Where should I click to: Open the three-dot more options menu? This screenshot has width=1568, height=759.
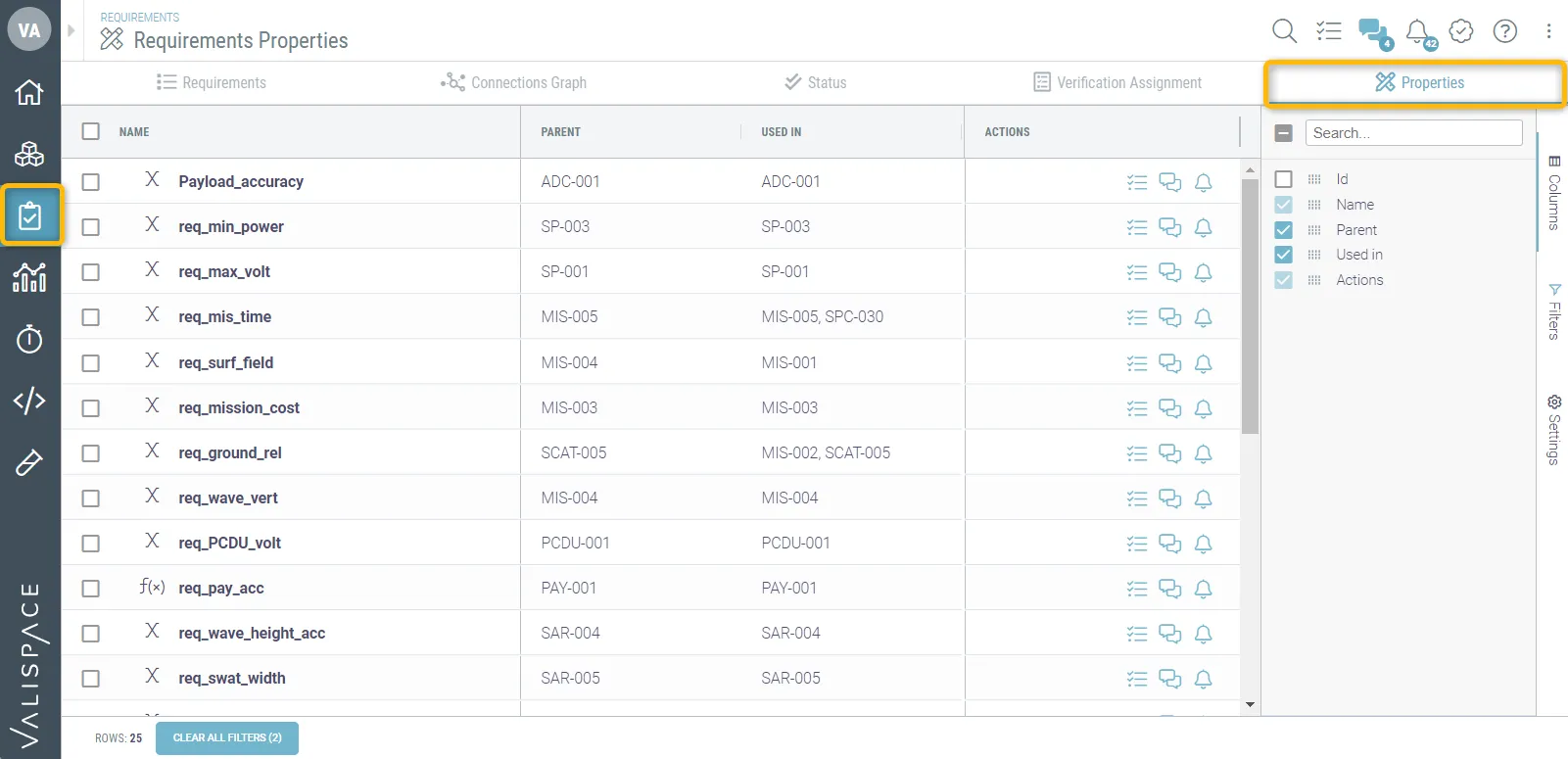click(1548, 31)
